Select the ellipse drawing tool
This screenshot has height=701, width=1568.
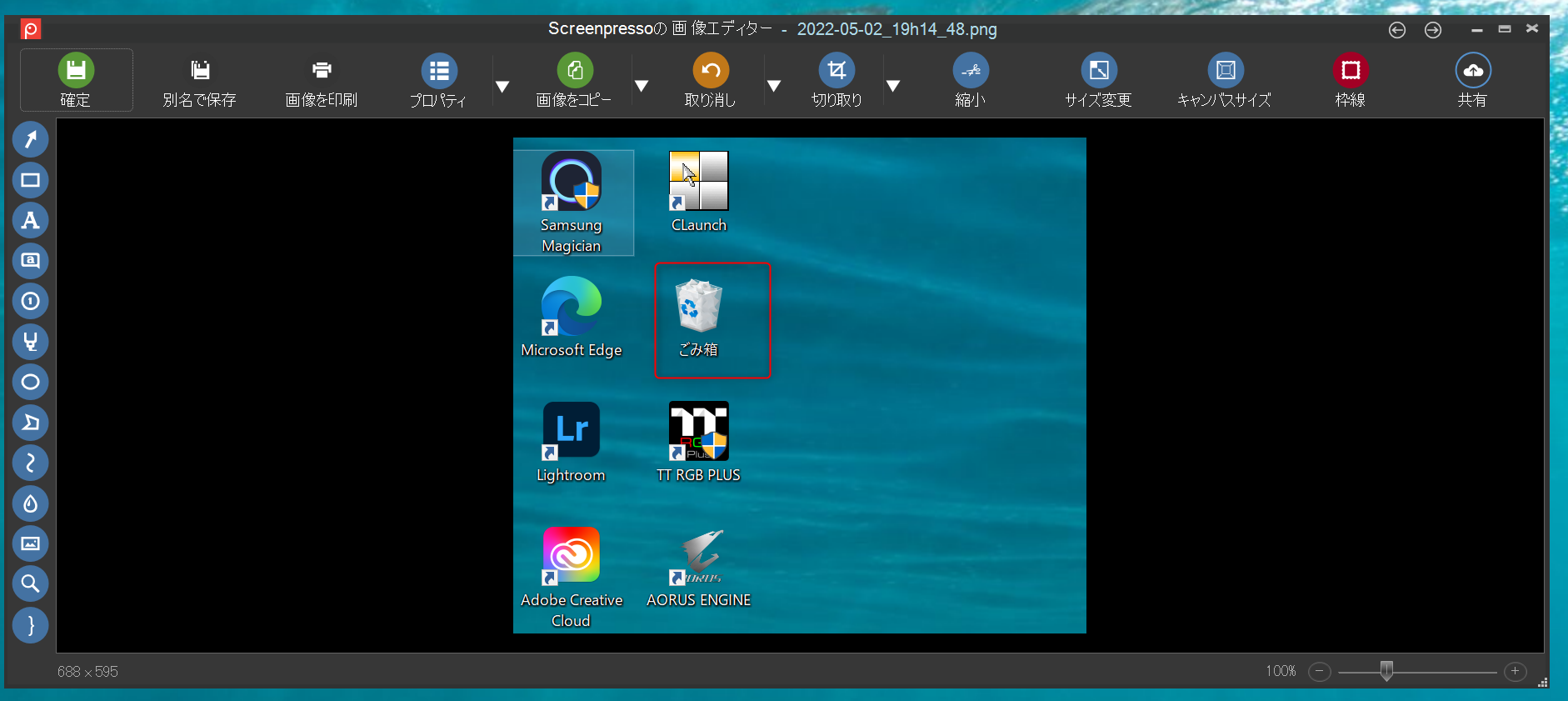click(30, 382)
